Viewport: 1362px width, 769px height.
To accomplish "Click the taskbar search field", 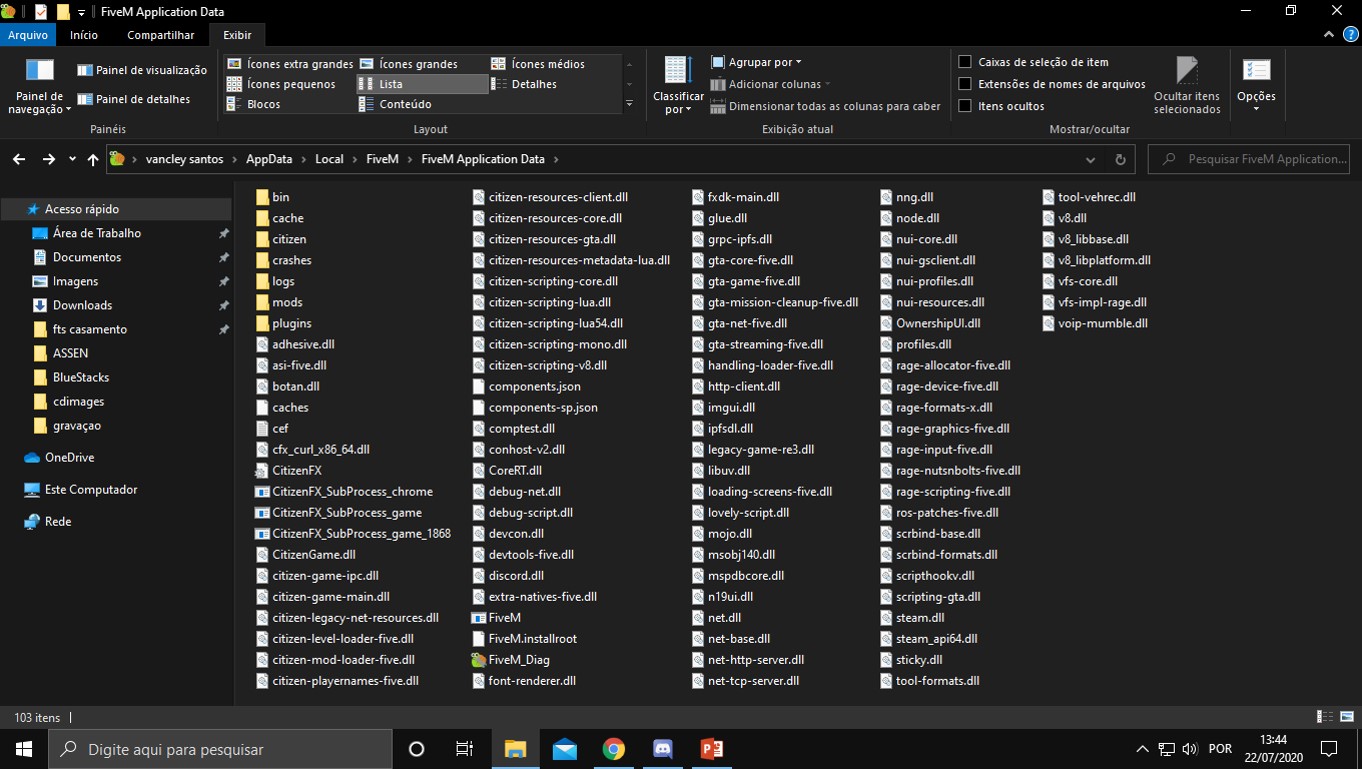I will [x=220, y=749].
